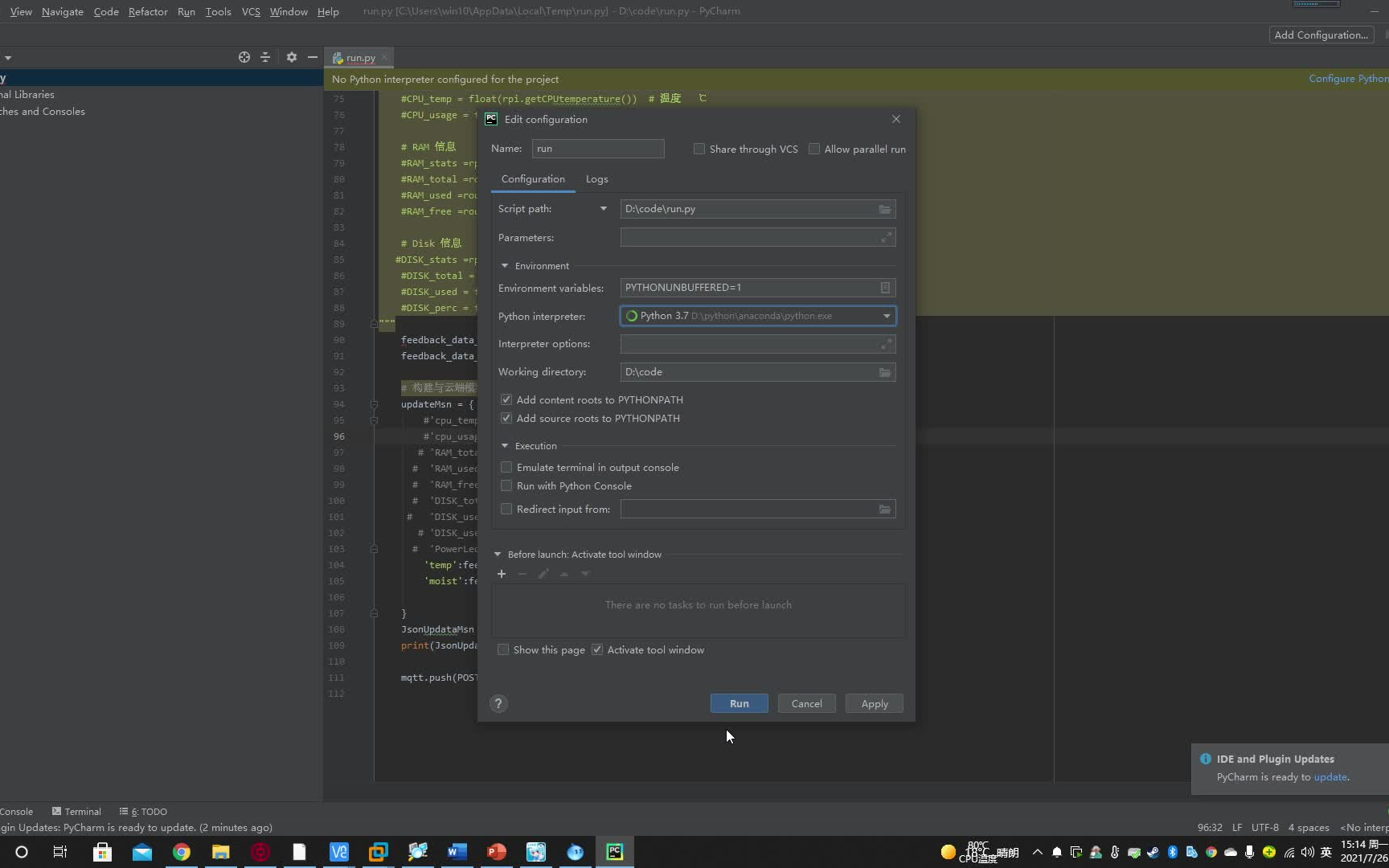1389x868 pixels.
Task: Show hidden tray icons chevron
Action: [x=1037, y=852]
